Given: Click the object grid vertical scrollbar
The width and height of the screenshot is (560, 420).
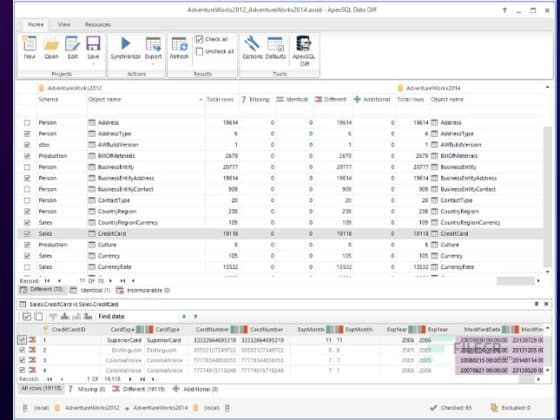Looking at the screenshot, I should [x=547, y=196].
